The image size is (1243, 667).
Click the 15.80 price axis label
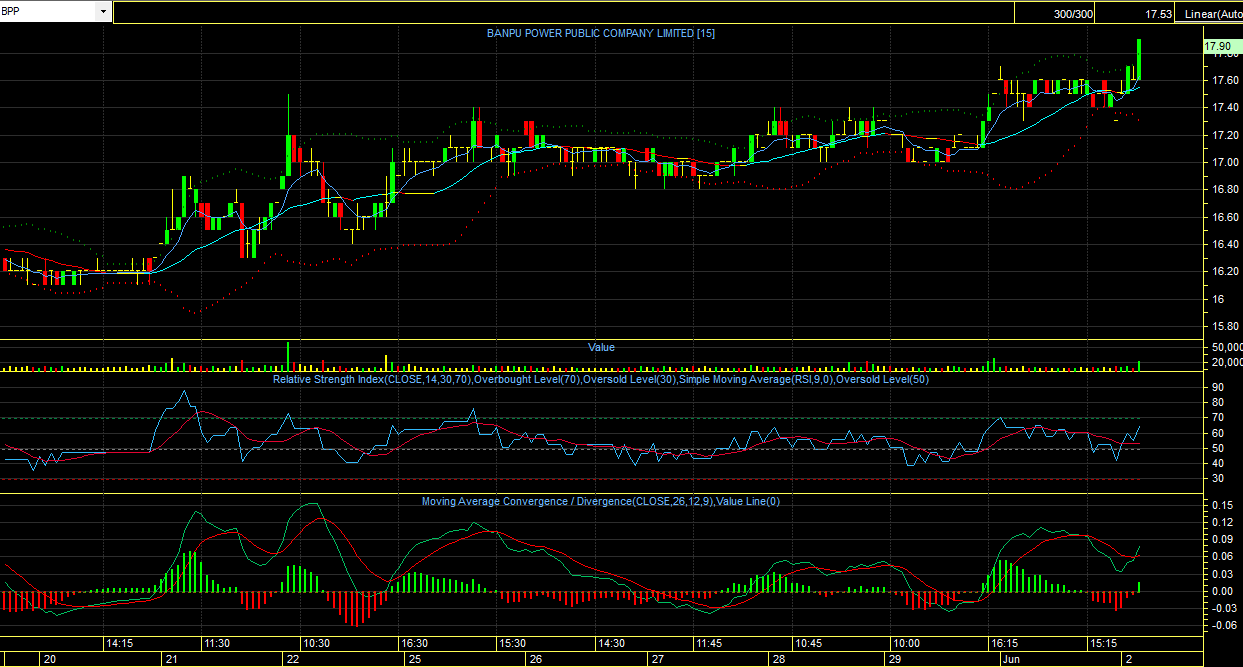click(x=1224, y=326)
